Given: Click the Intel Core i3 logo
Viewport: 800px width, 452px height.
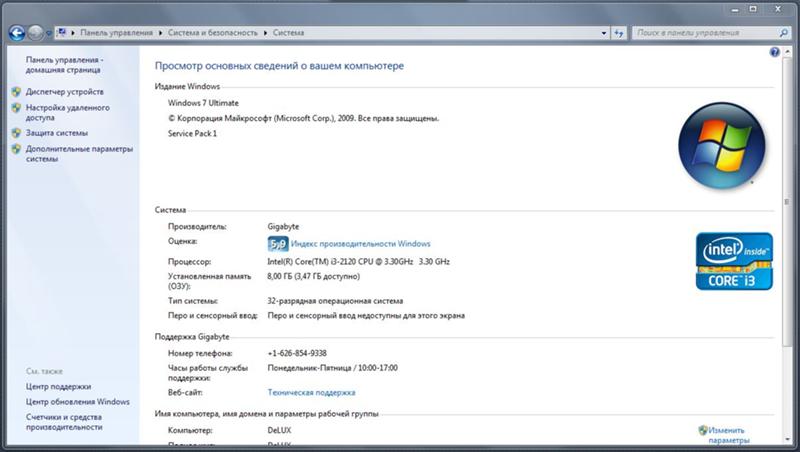Looking at the screenshot, I should pyautogui.click(x=734, y=262).
